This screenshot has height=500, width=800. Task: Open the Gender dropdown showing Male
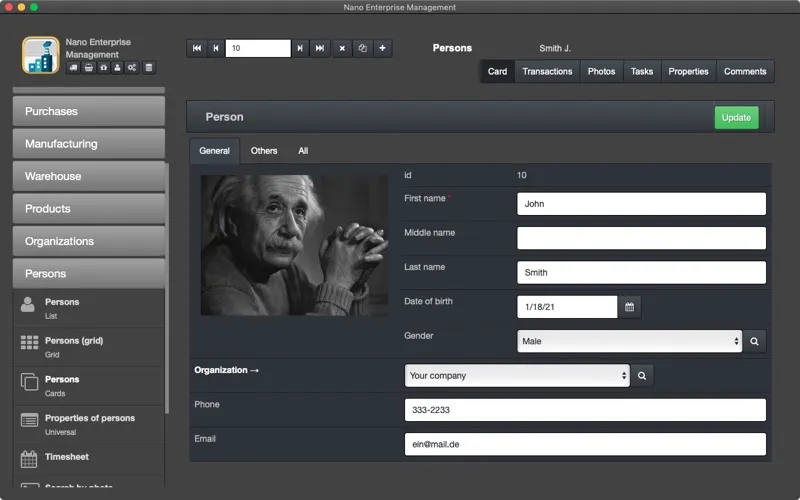pyautogui.click(x=629, y=341)
